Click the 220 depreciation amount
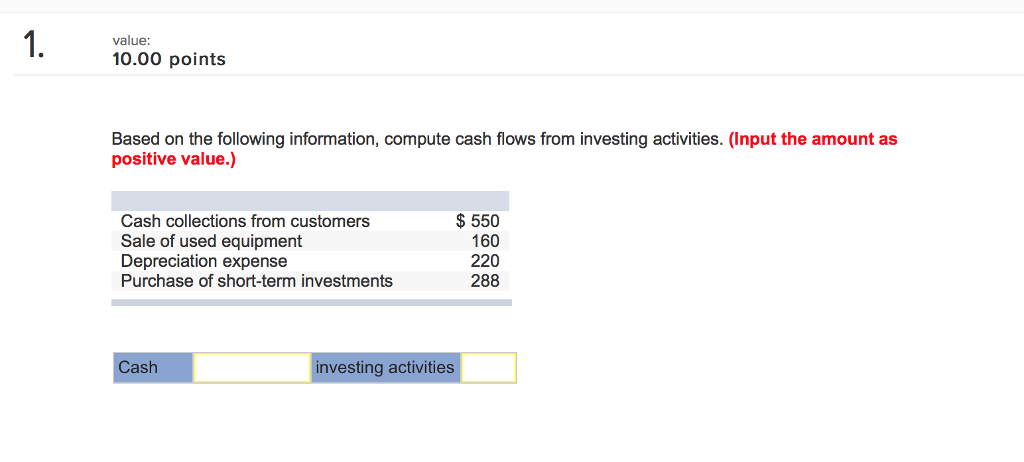Screen dimensions: 1024x462 (485, 261)
